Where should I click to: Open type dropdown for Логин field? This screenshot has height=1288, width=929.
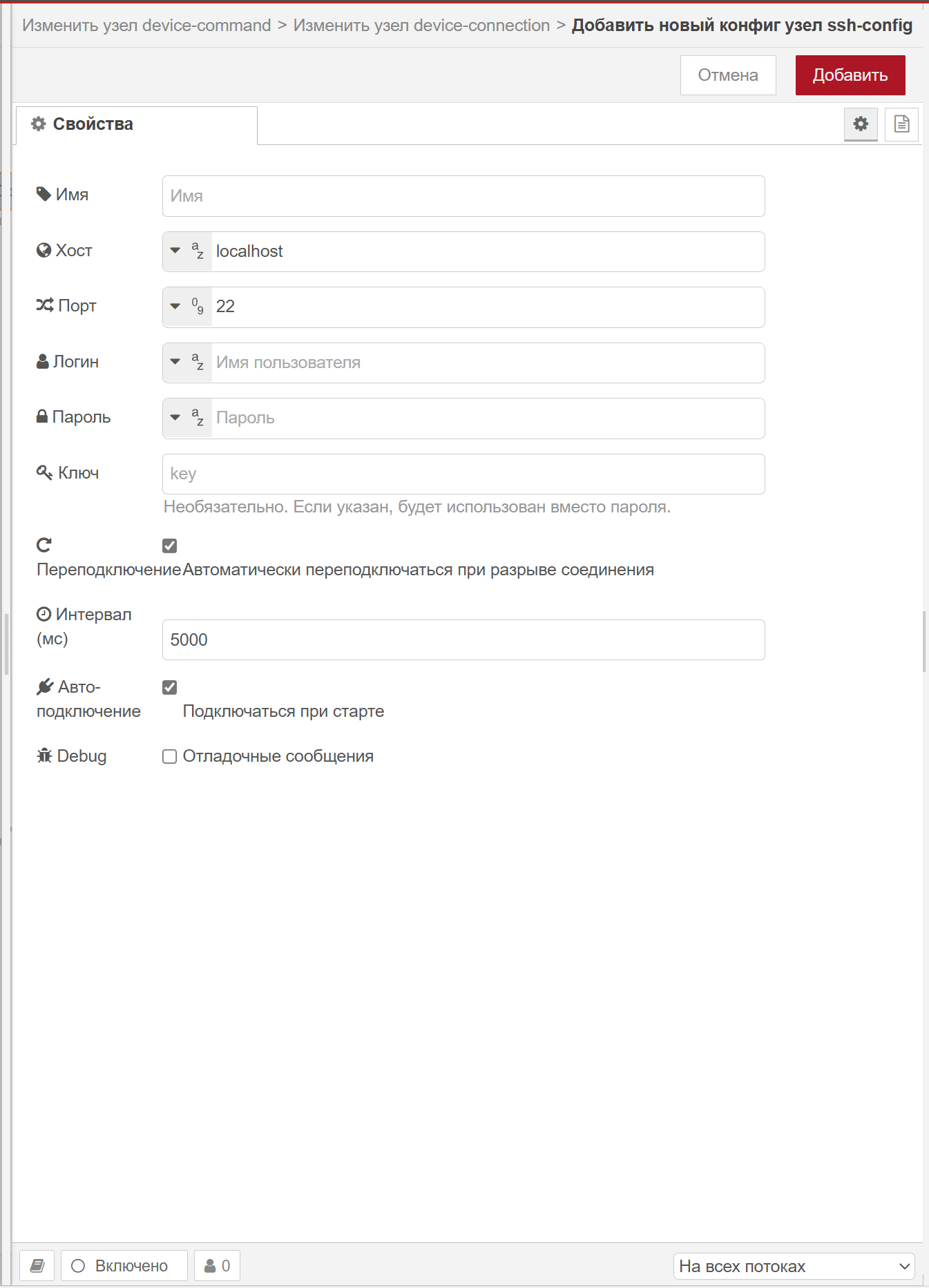click(187, 363)
